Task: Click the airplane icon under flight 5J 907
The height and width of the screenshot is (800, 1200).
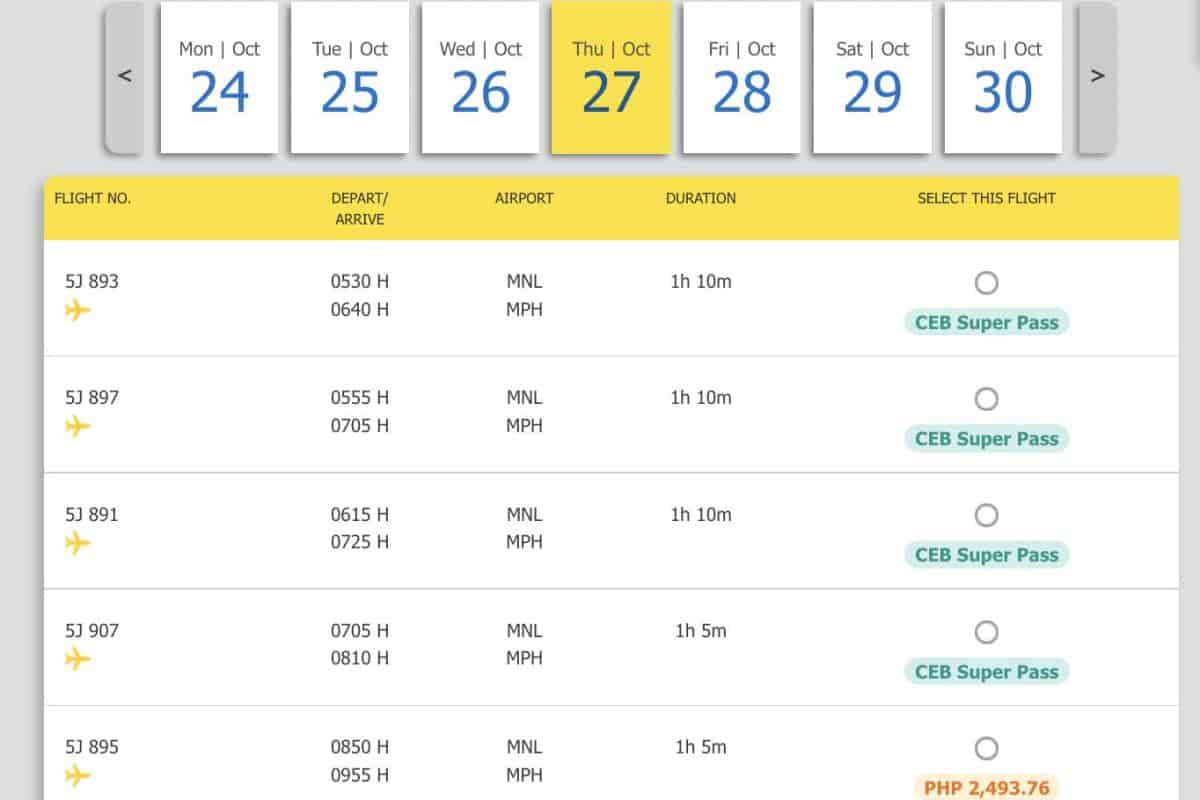Action: coord(77,659)
